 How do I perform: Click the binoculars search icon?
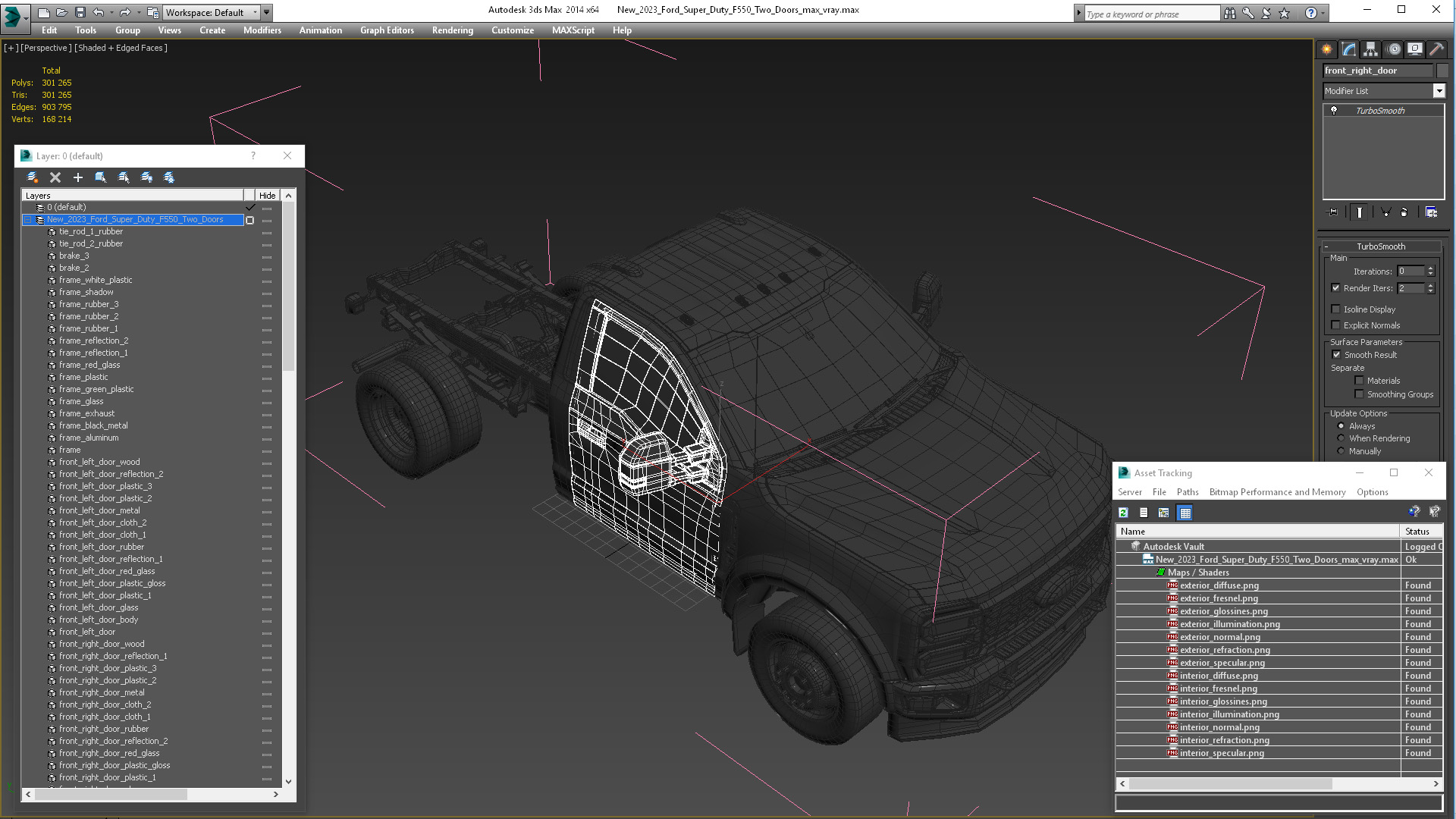coord(1229,13)
